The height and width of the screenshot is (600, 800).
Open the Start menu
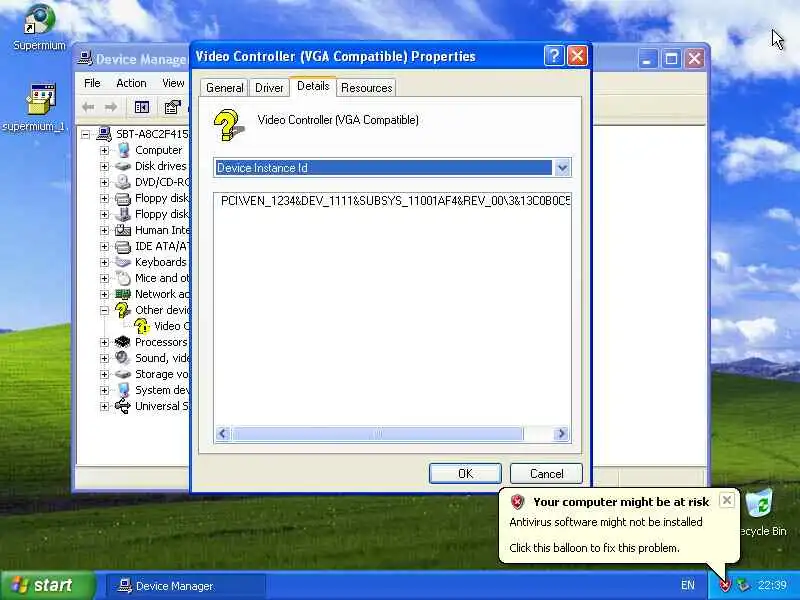point(48,585)
